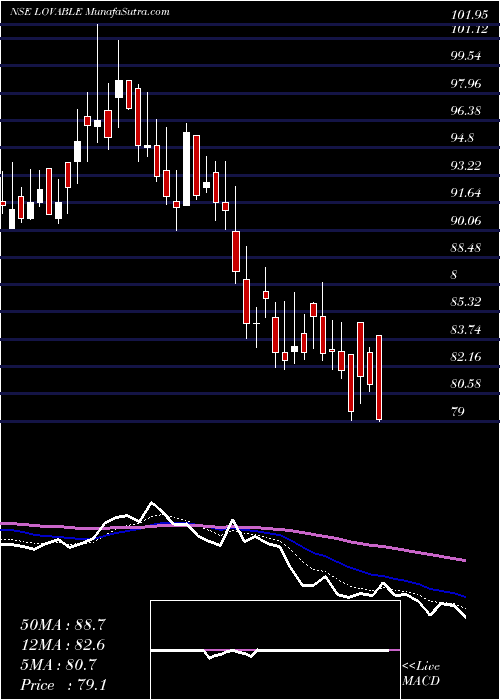This screenshot has width=500, height=700.
Task: Click the 94.8 price axis label
Action: [463, 138]
